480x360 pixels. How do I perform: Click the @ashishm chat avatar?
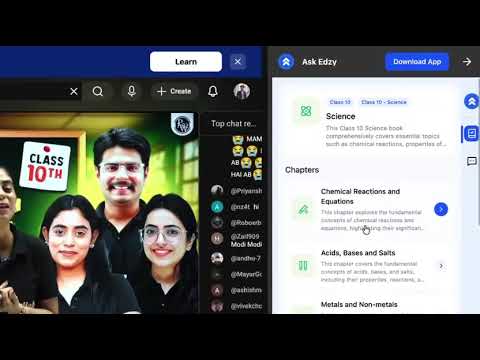pos(217,290)
